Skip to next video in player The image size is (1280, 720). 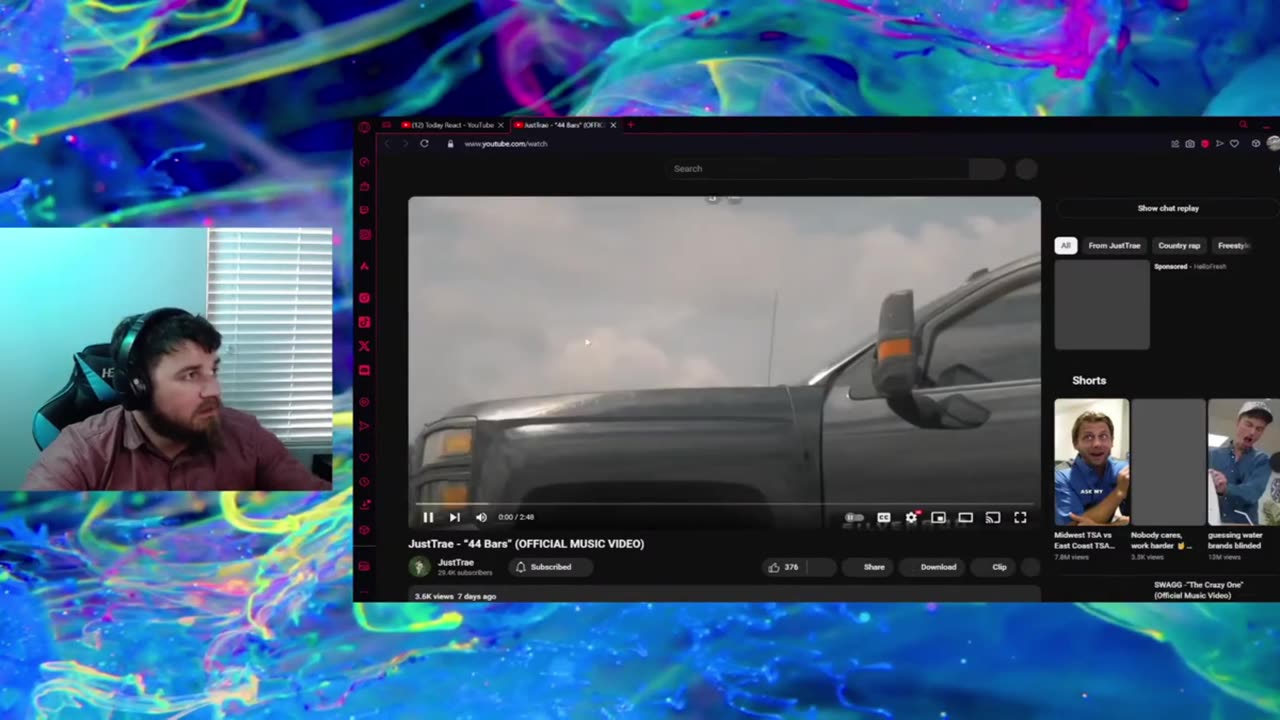click(454, 517)
